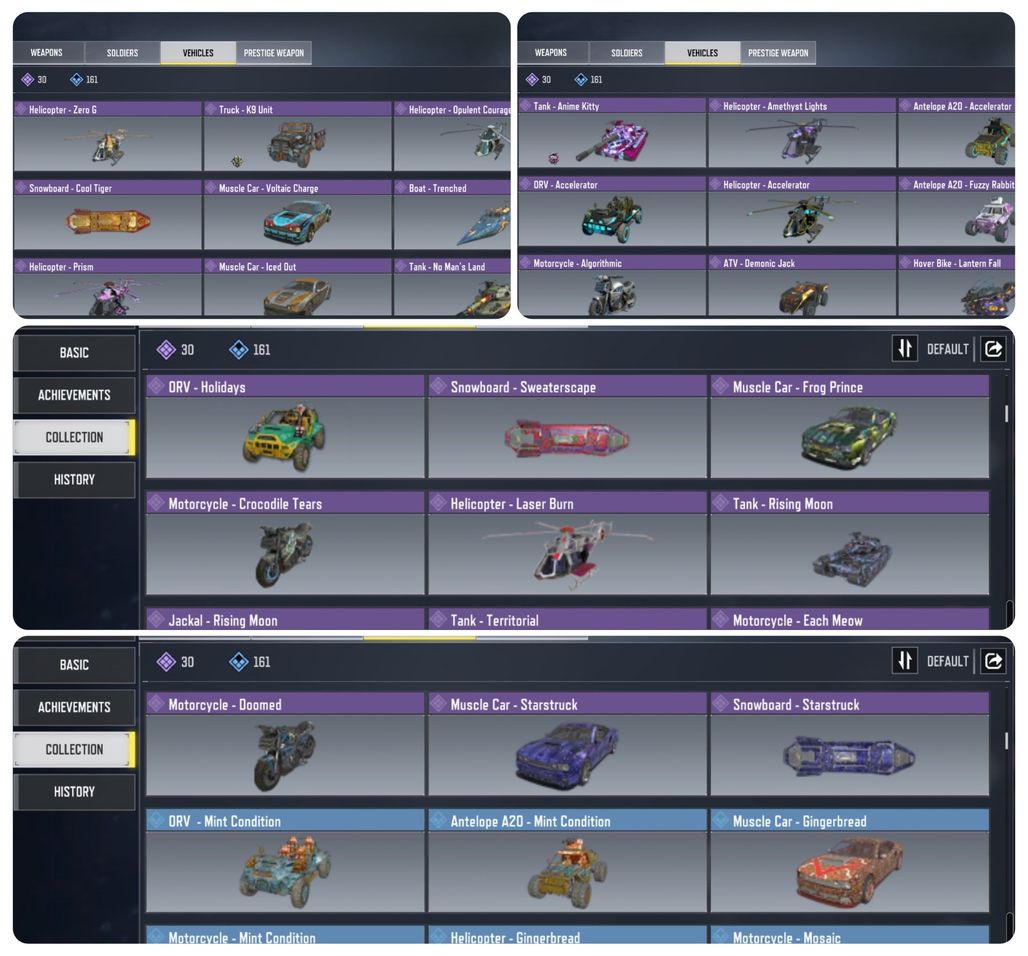Pick the Tank - Anime Kitty vehicle card
Image resolution: width=1028 pixels, height=956 pixels.
pyautogui.click(x=612, y=132)
